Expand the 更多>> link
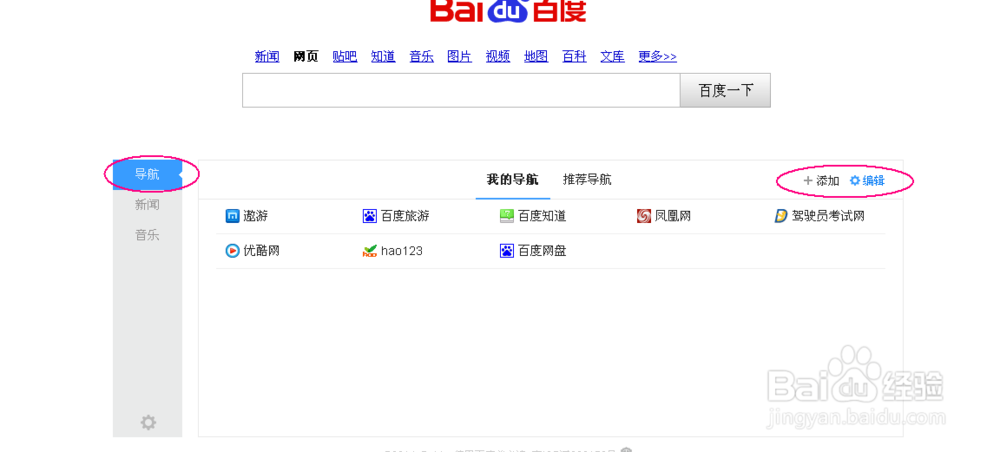Viewport: 1000px width, 452px height. [x=658, y=57]
